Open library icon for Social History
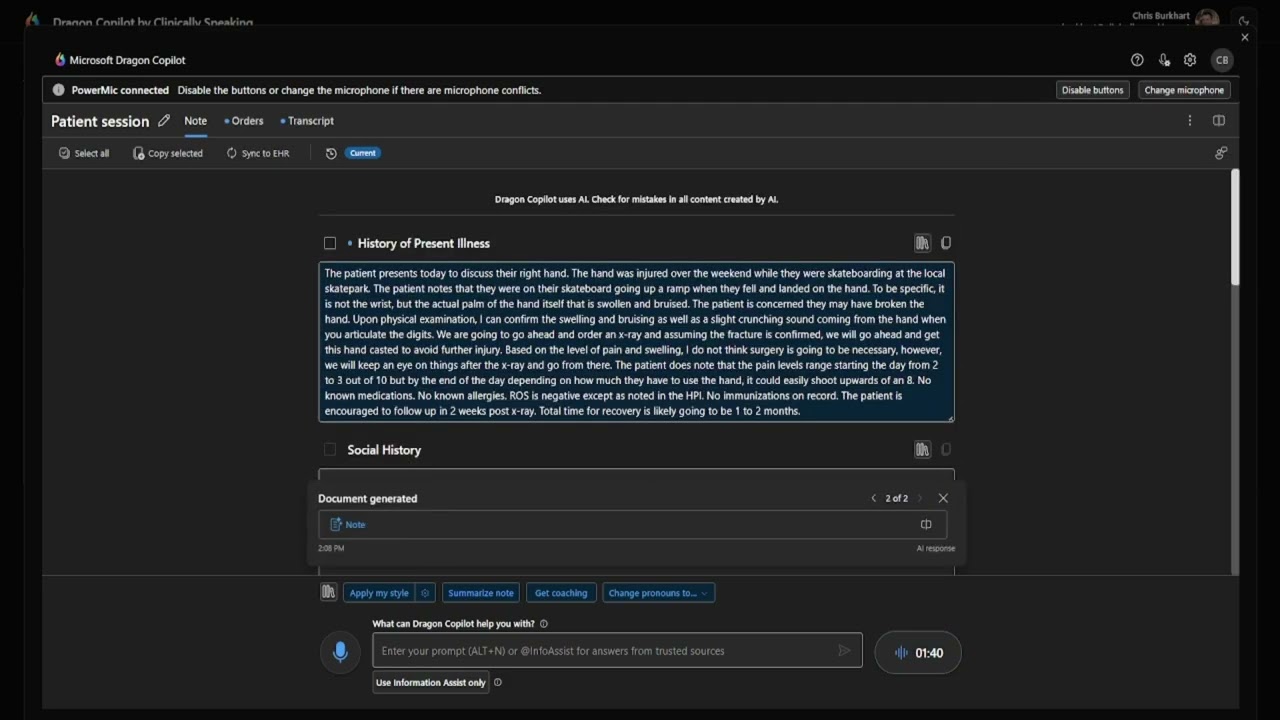 point(922,450)
